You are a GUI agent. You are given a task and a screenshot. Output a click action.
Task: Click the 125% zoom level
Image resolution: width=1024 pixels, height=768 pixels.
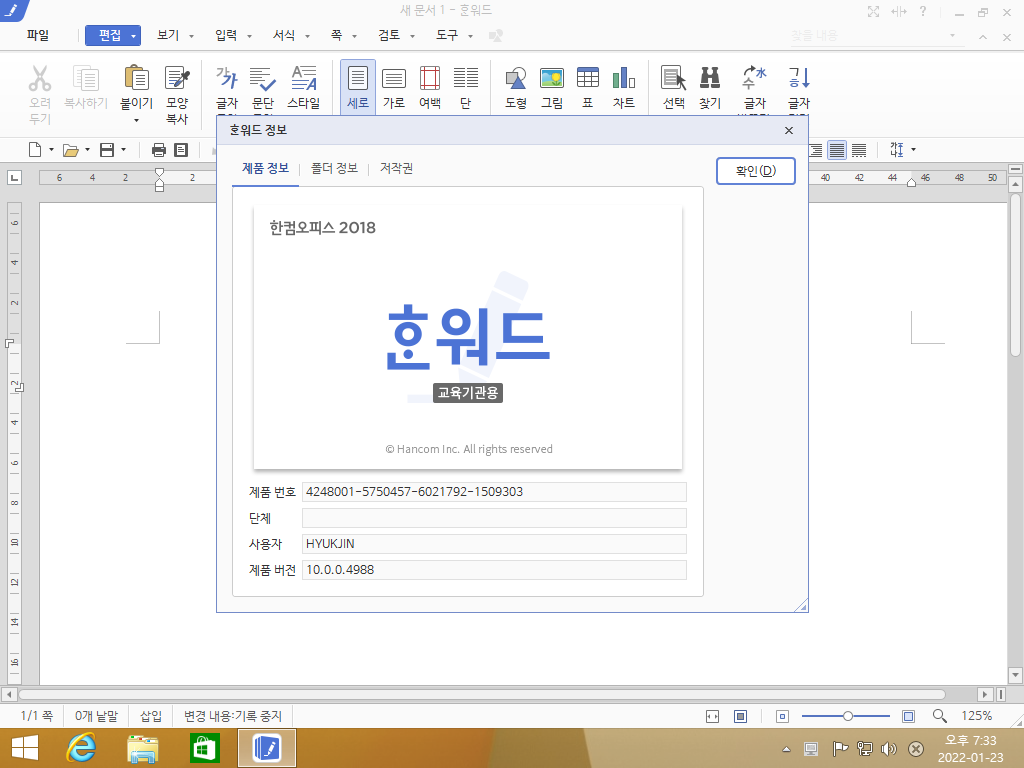(x=976, y=716)
